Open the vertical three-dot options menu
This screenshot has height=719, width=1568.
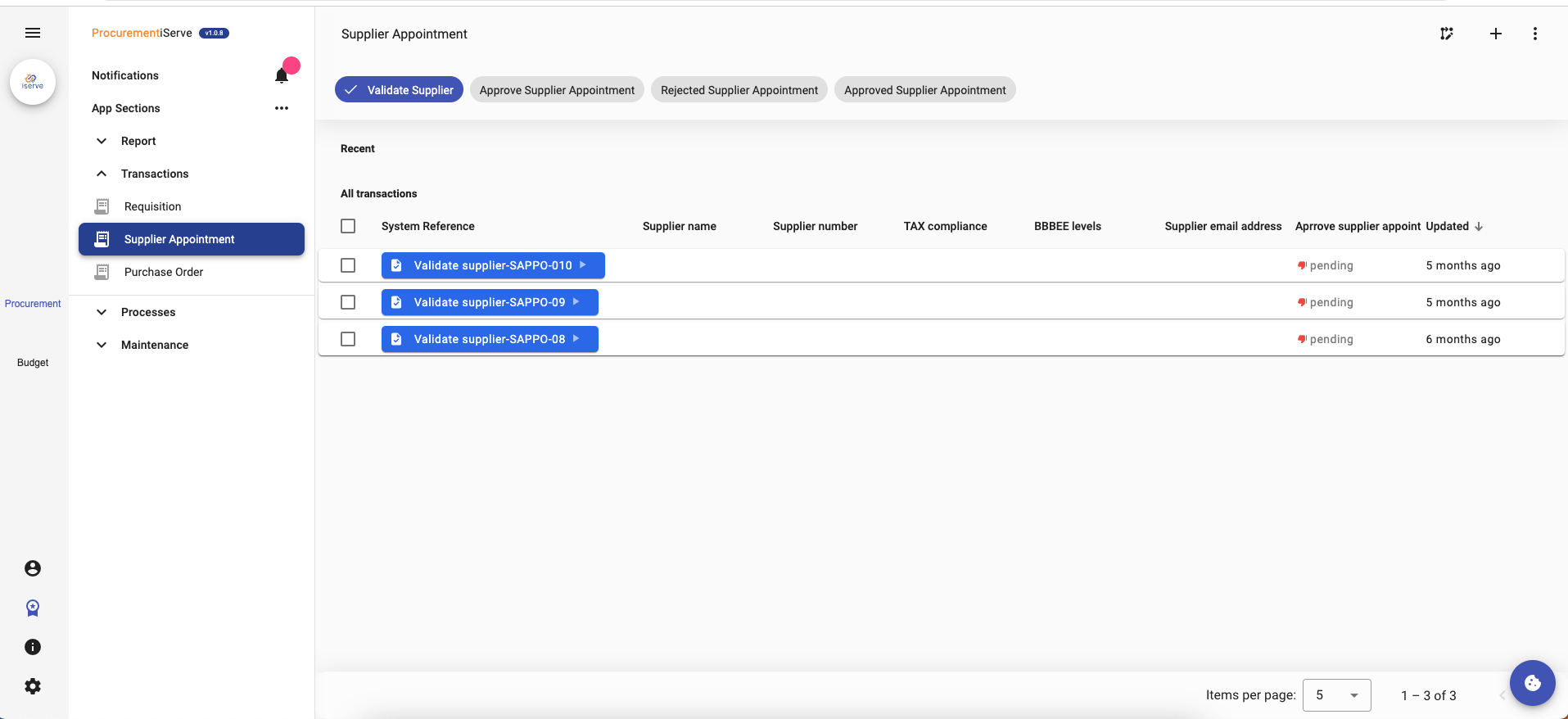pyautogui.click(x=1534, y=34)
